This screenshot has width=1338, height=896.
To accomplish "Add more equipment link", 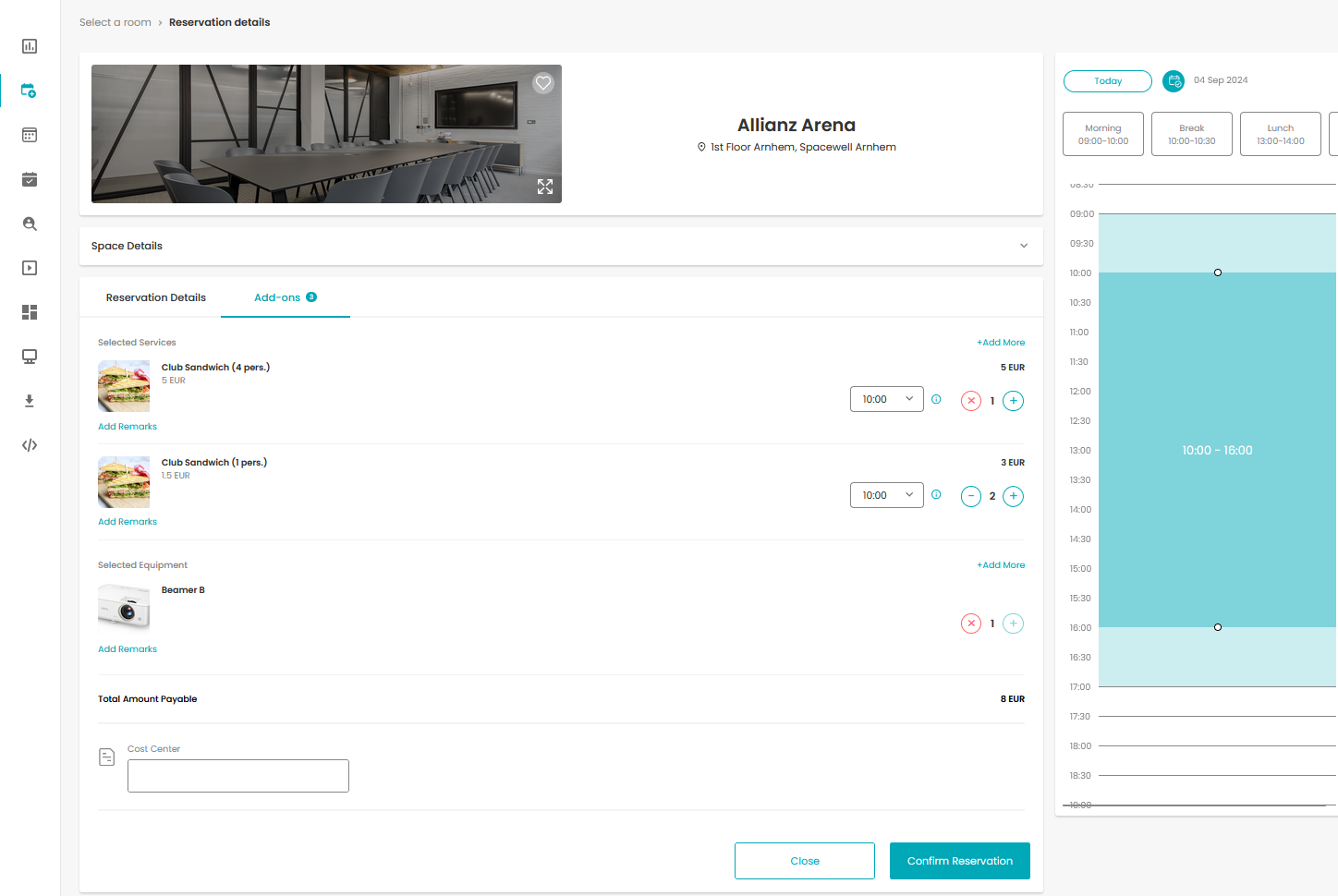I will coord(1001,565).
